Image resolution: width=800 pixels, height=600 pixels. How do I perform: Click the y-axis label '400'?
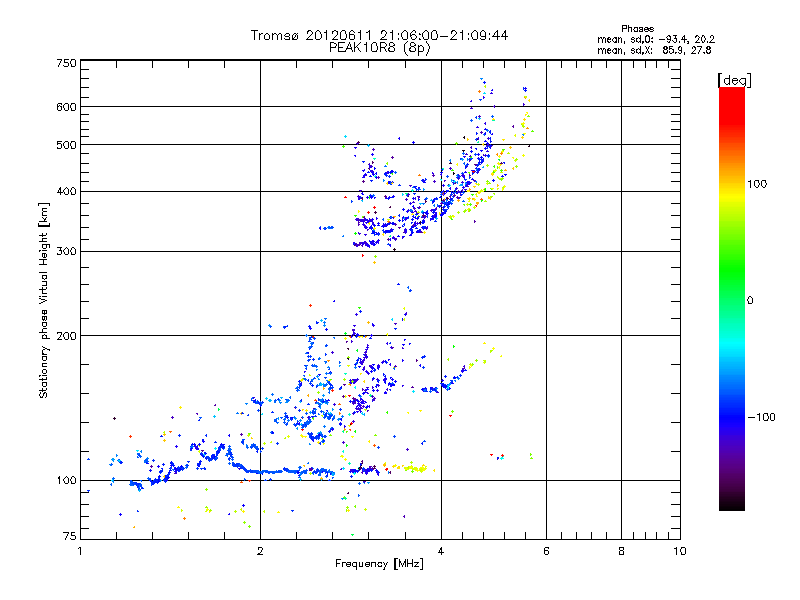66,192
